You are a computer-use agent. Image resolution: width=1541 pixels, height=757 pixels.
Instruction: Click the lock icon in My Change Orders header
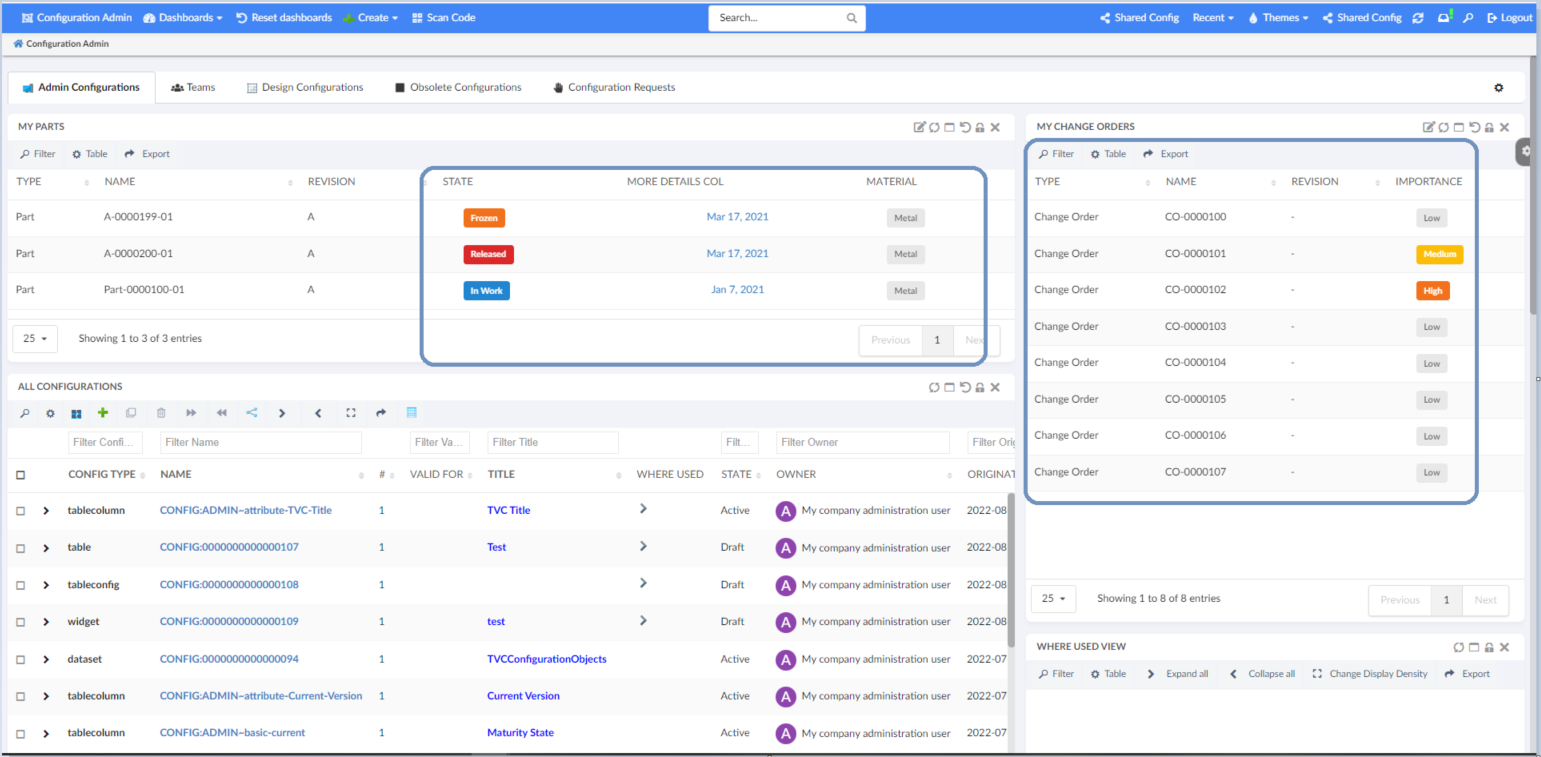point(1489,127)
